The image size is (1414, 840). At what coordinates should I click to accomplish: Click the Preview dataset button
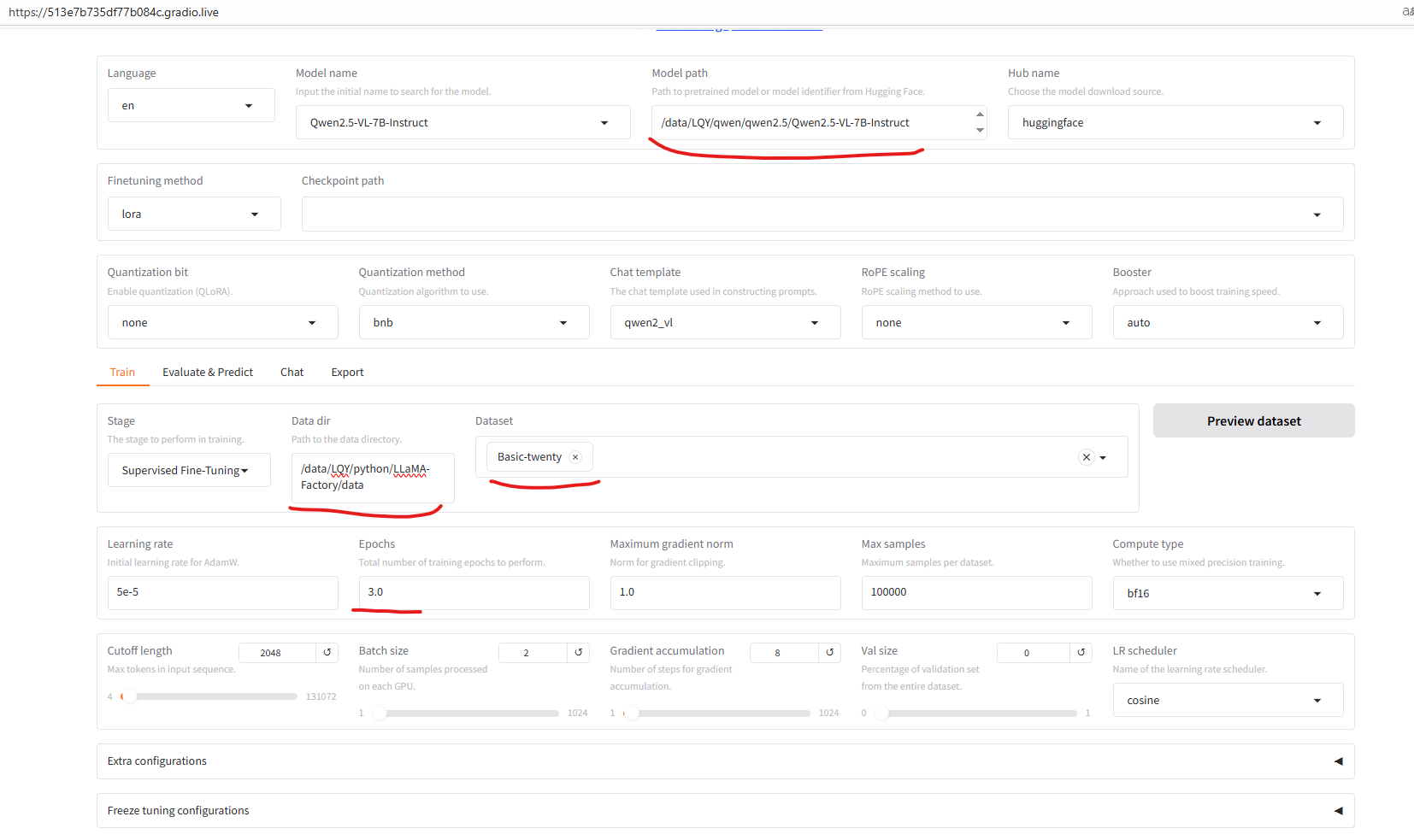pos(1253,420)
